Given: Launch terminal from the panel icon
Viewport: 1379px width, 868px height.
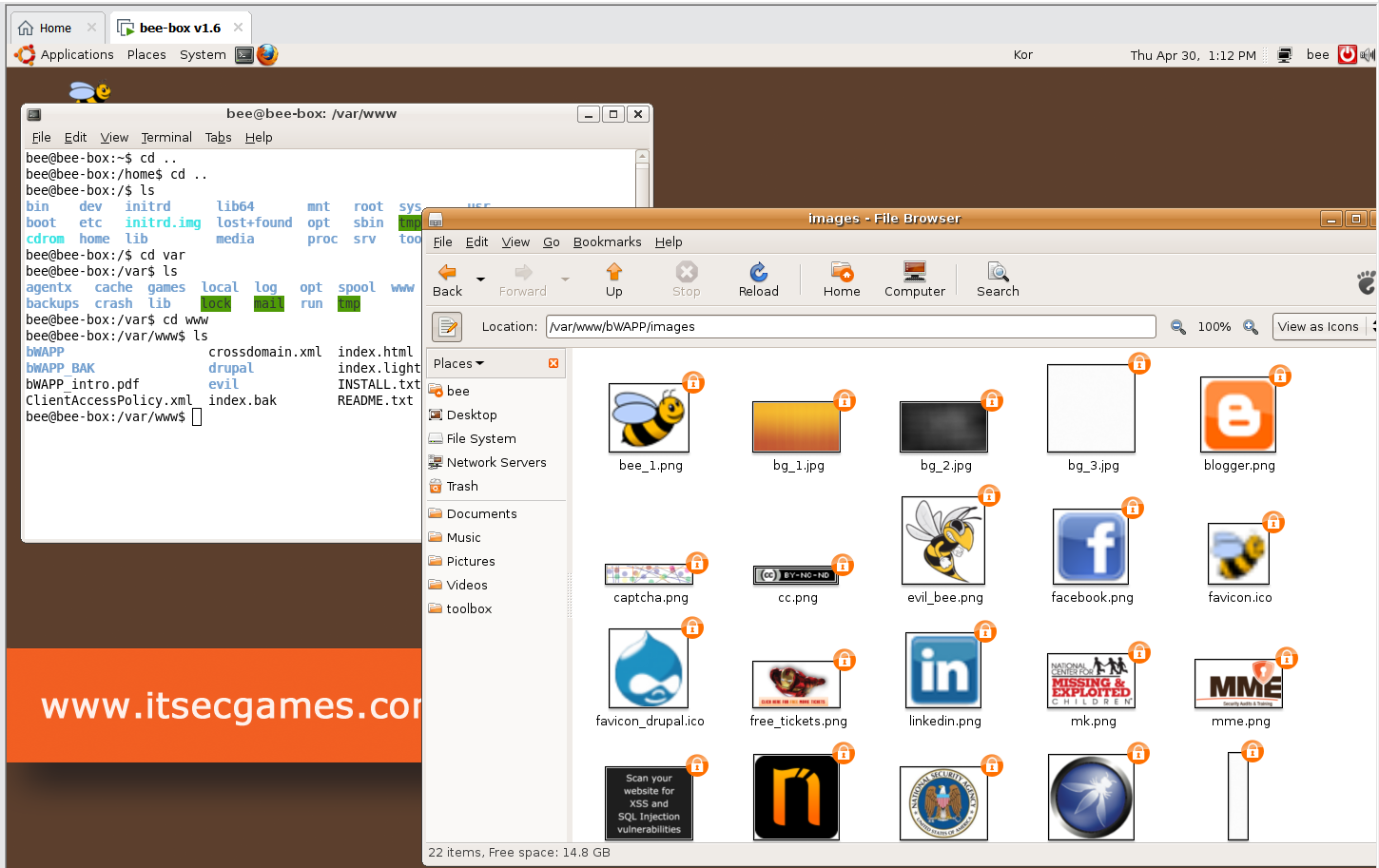Looking at the screenshot, I should point(244,55).
